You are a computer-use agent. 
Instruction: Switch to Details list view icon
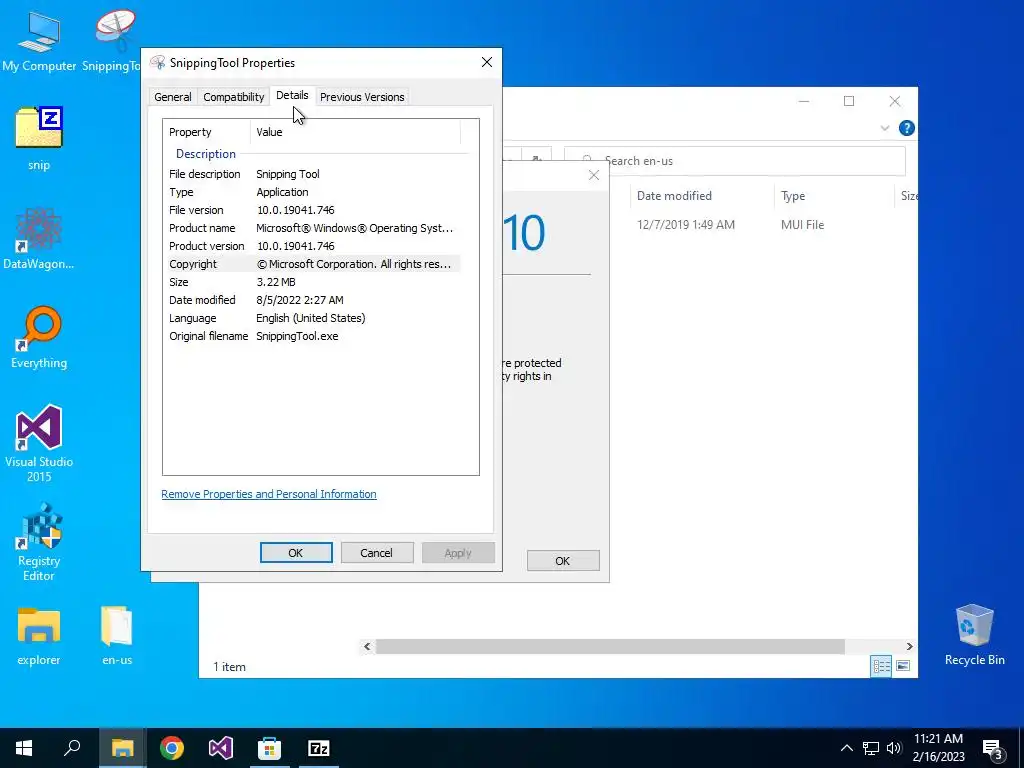click(881, 666)
